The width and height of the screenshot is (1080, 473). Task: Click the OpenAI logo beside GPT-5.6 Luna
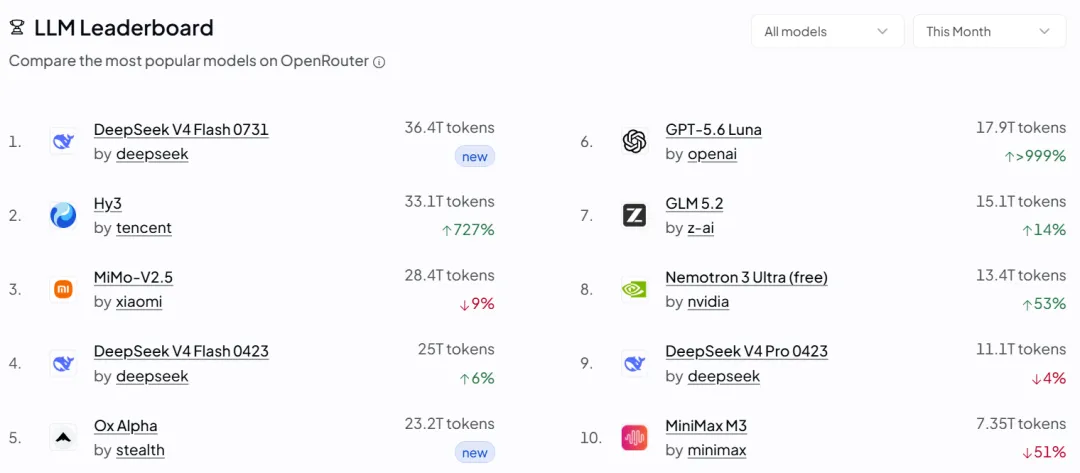634,142
